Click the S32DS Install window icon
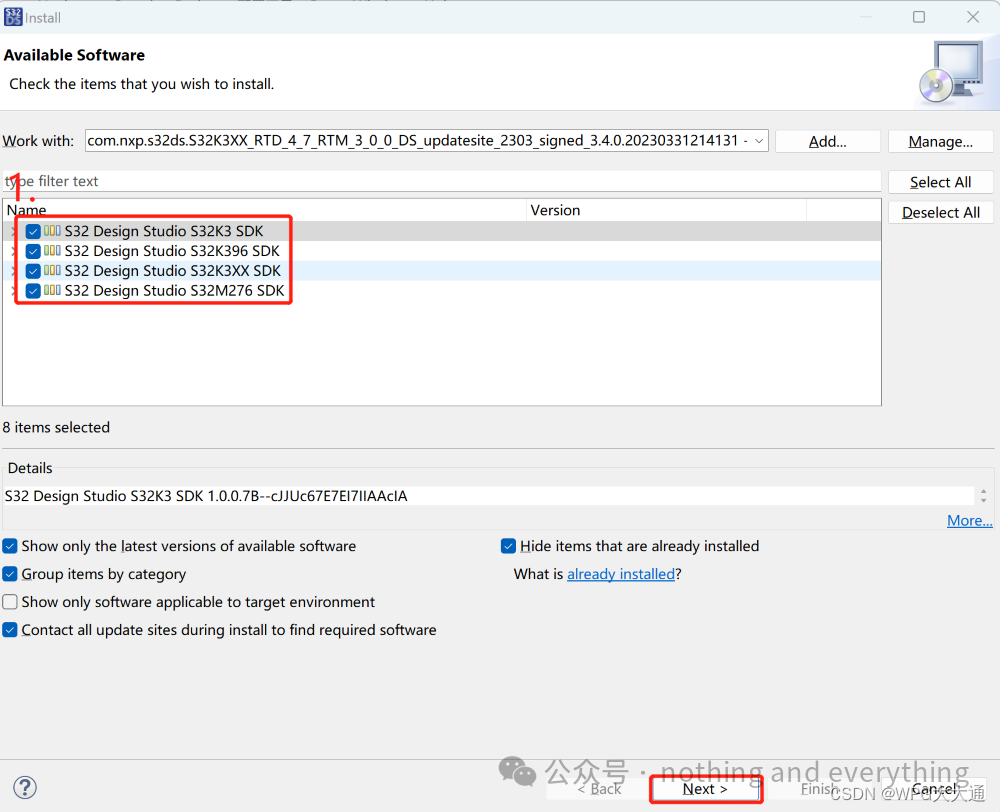1000x812 pixels. (x=13, y=17)
